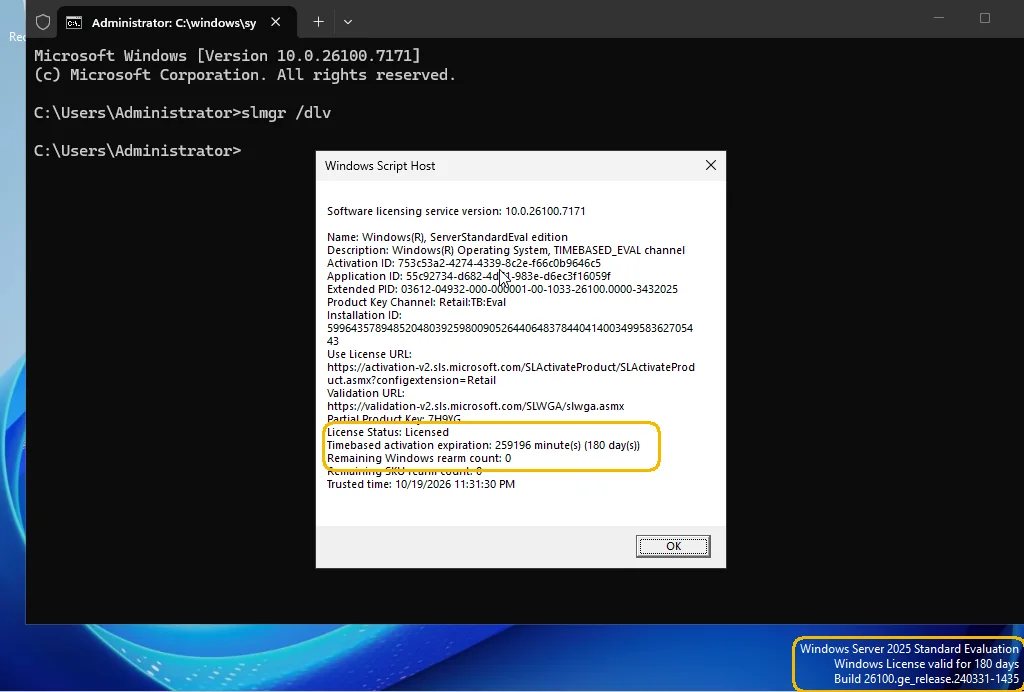The image size is (1024, 692).
Task: Select the Administrator: C:\windows\sy tab
Action: pyautogui.click(x=176, y=22)
